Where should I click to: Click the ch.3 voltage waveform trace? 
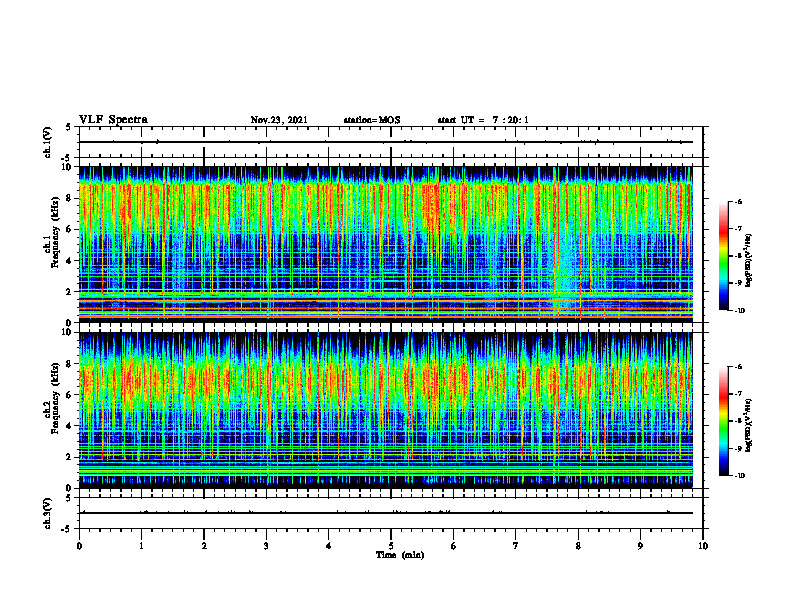(x=385, y=513)
